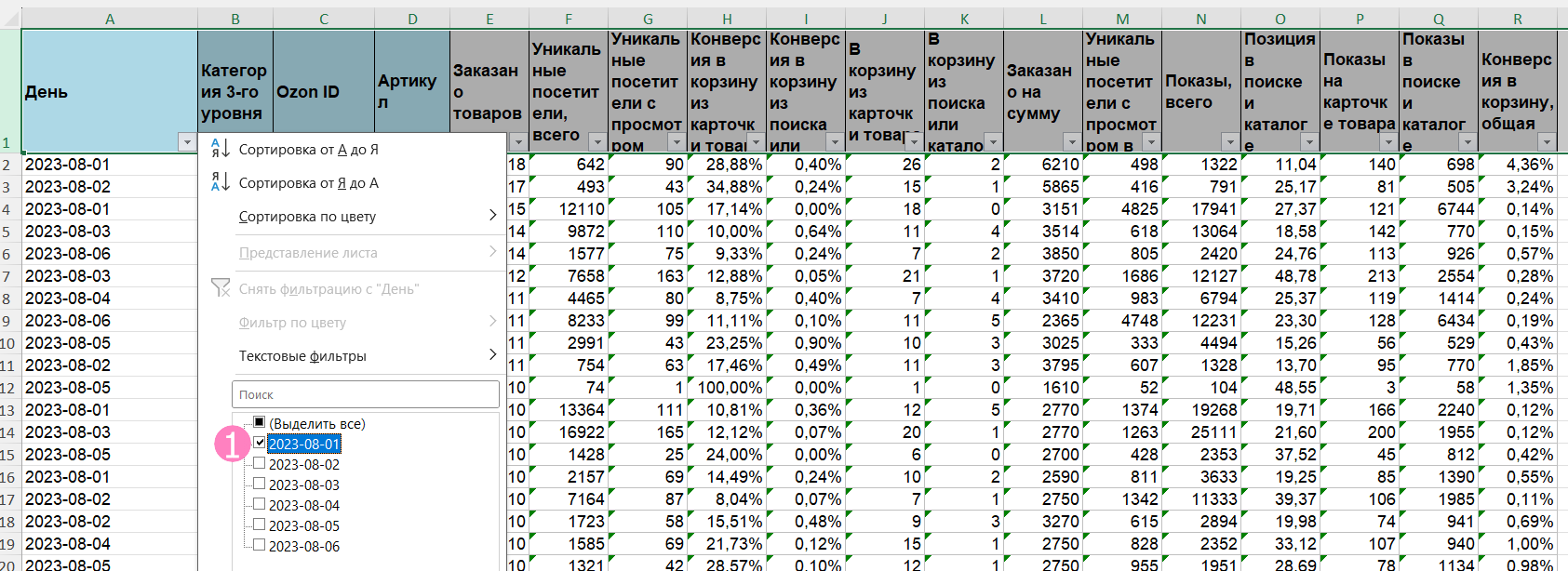Select column G by its header letter

[648, 19]
